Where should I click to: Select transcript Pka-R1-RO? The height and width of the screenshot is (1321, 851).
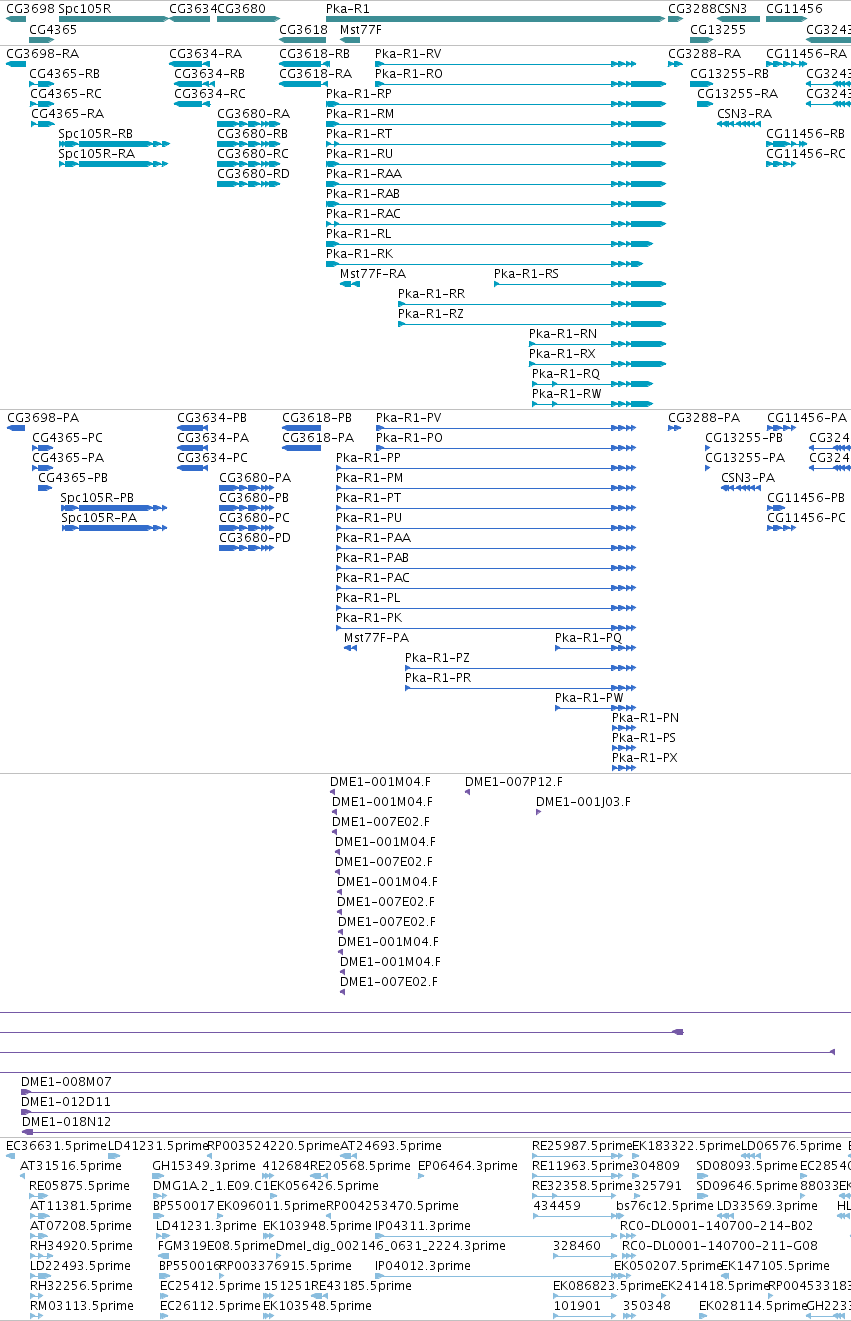409,73
